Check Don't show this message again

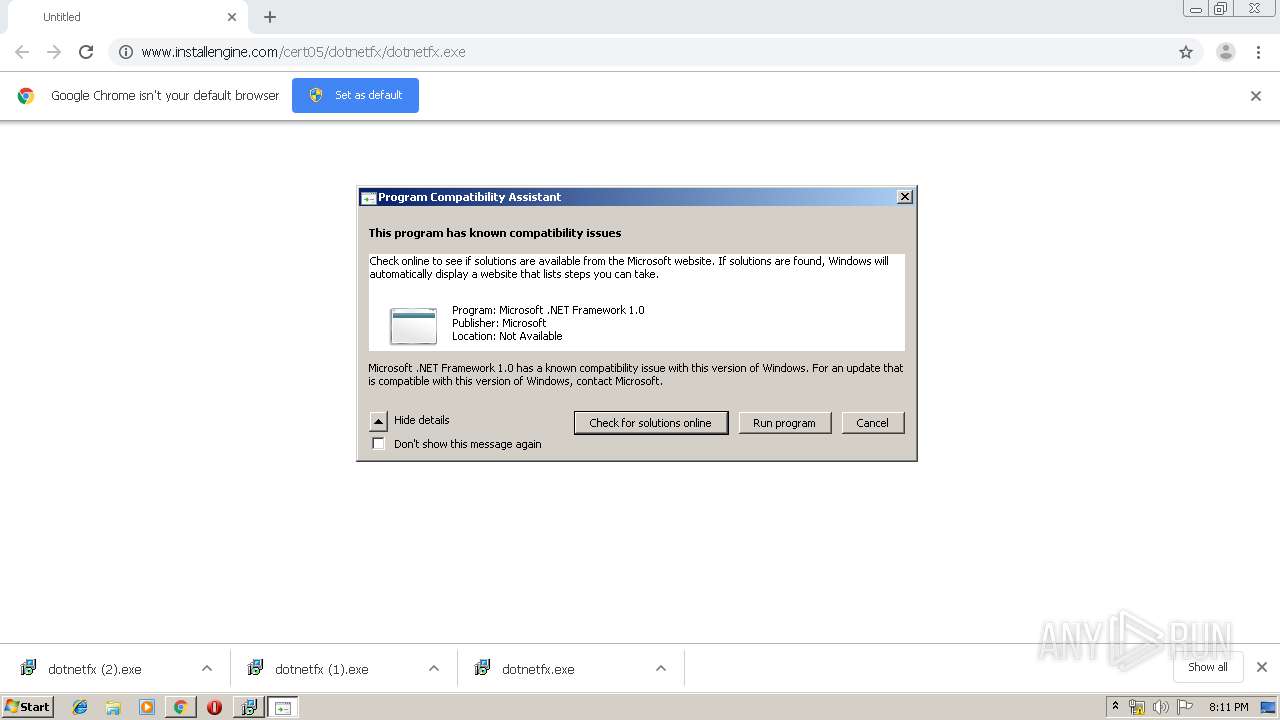click(x=378, y=444)
